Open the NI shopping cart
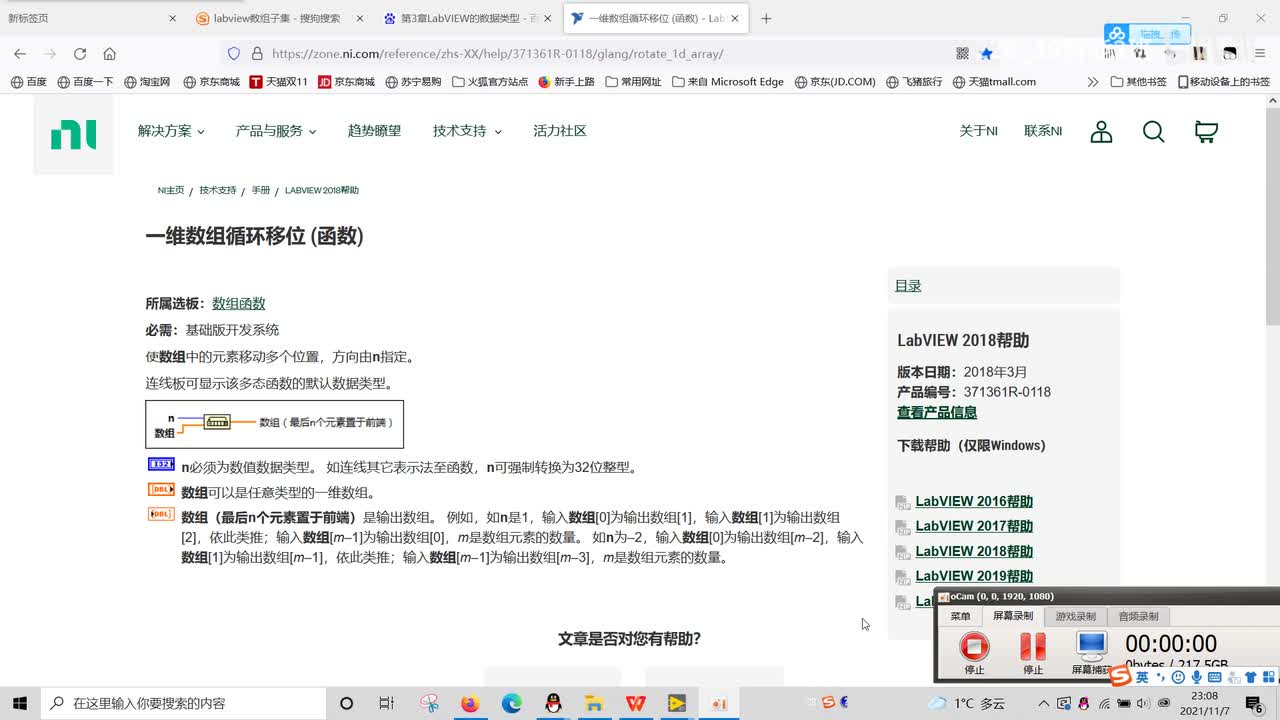This screenshot has height=720, width=1280. [x=1206, y=132]
